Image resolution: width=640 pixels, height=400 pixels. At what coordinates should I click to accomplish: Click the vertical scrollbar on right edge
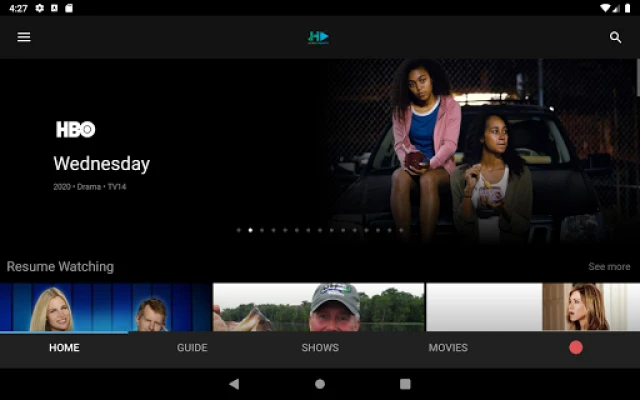(x=637, y=78)
